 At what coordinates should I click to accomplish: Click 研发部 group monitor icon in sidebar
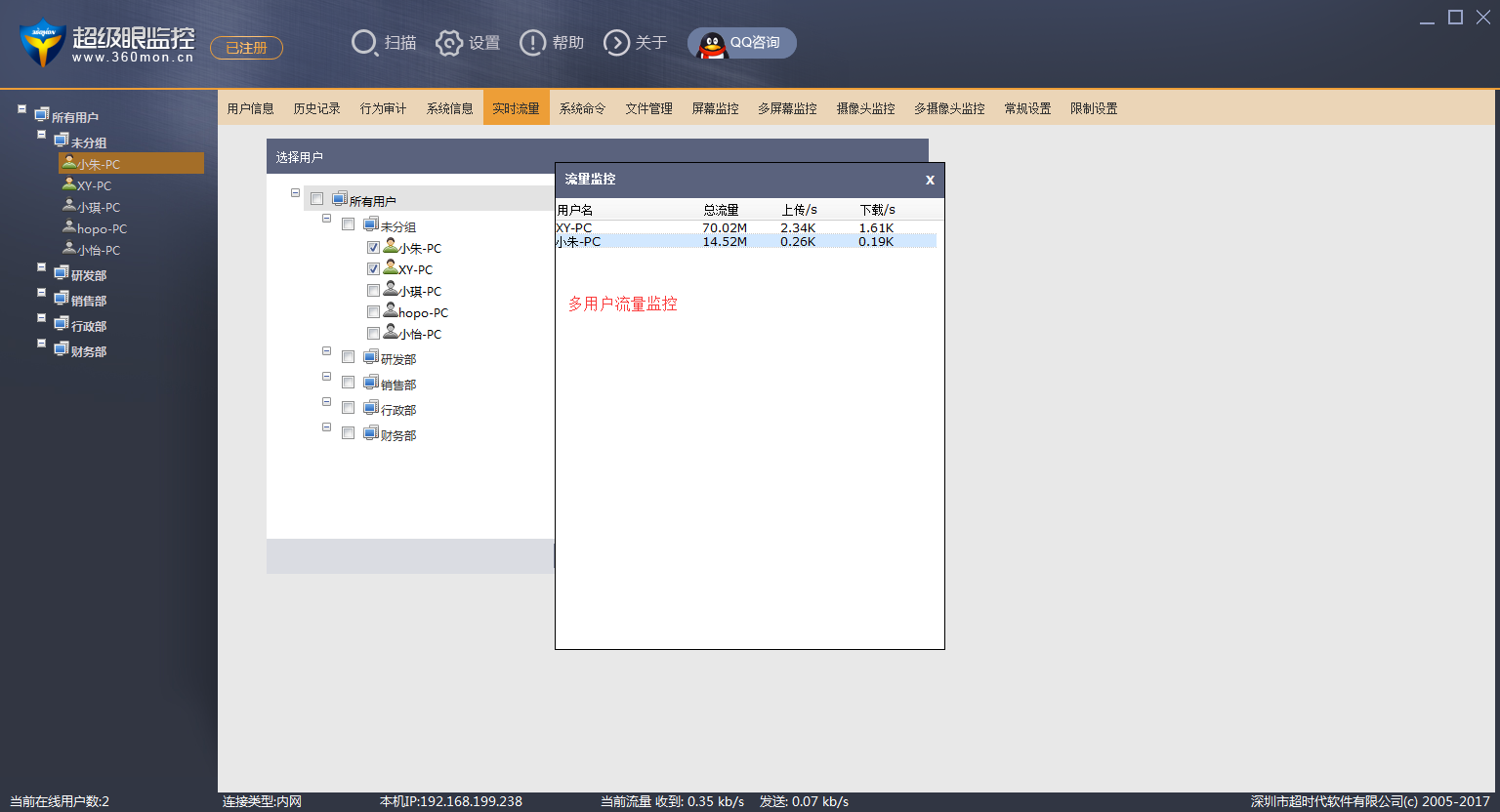pos(62,273)
